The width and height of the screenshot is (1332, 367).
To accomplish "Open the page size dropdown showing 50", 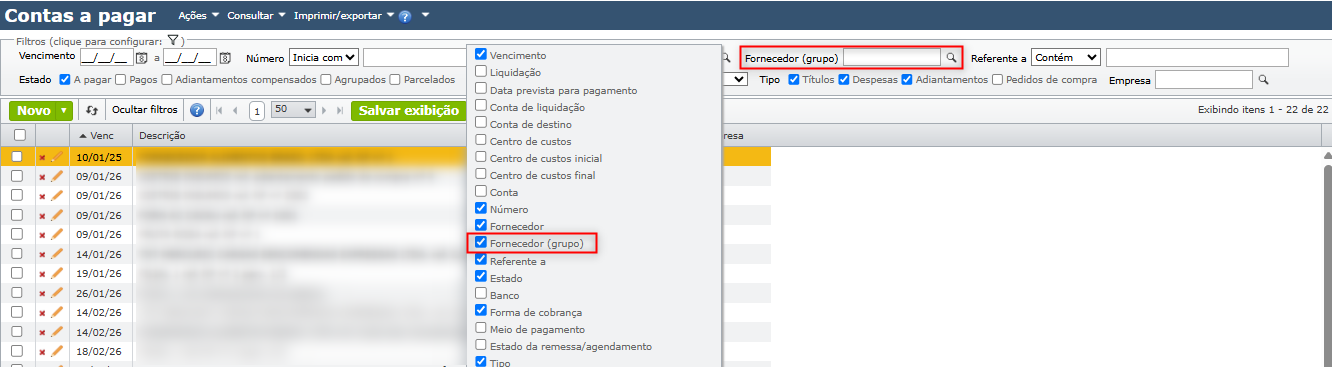I will [x=294, y=110].
